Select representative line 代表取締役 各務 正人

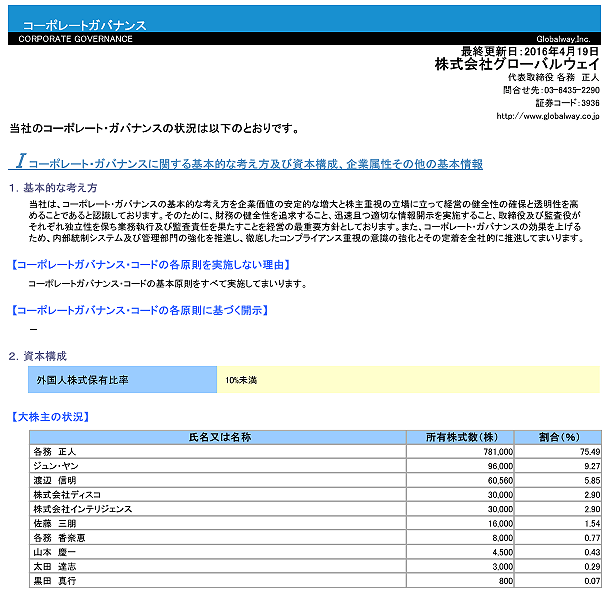553,78
